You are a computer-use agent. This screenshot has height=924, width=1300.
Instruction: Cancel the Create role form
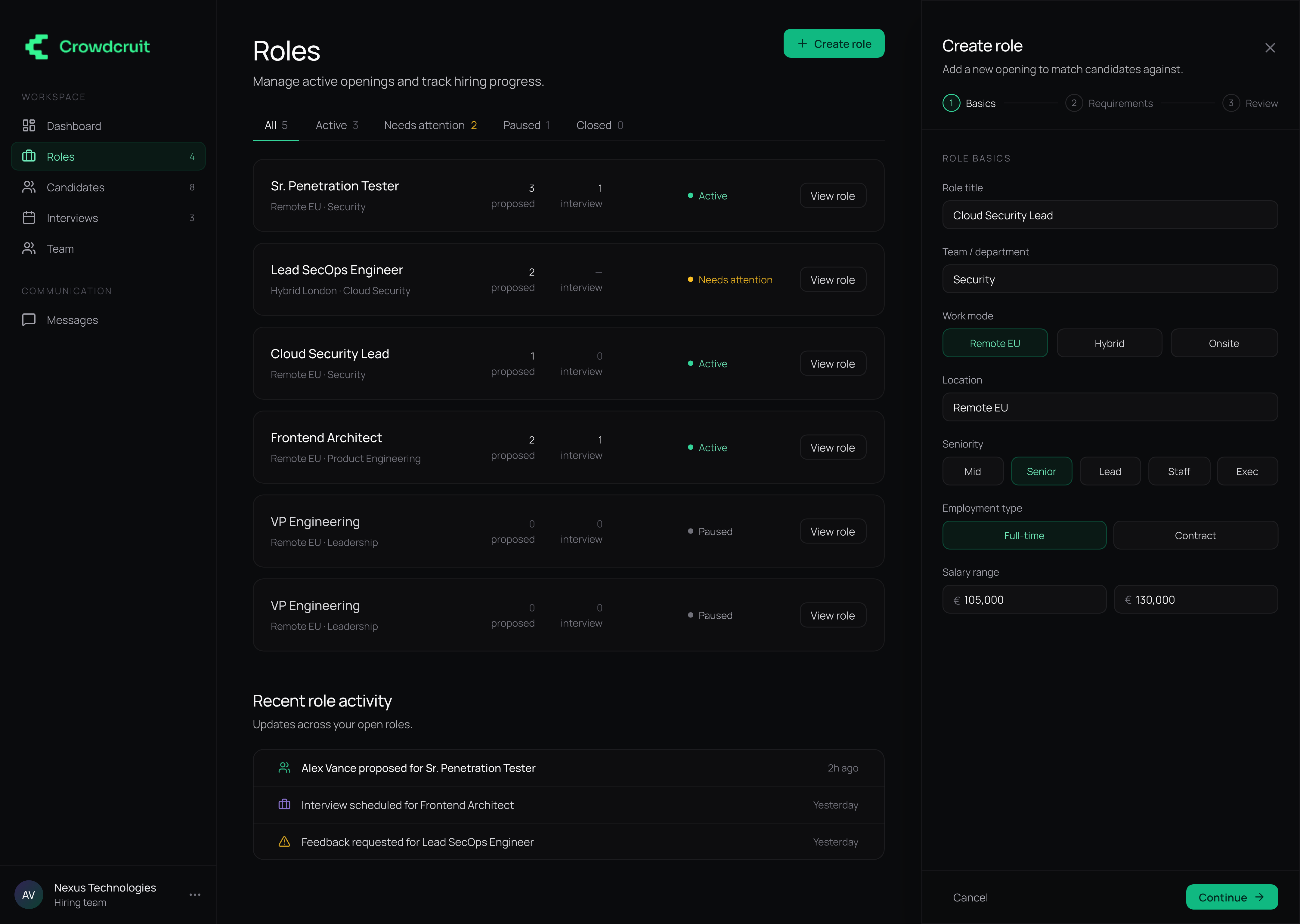click(x=970, y=897)
